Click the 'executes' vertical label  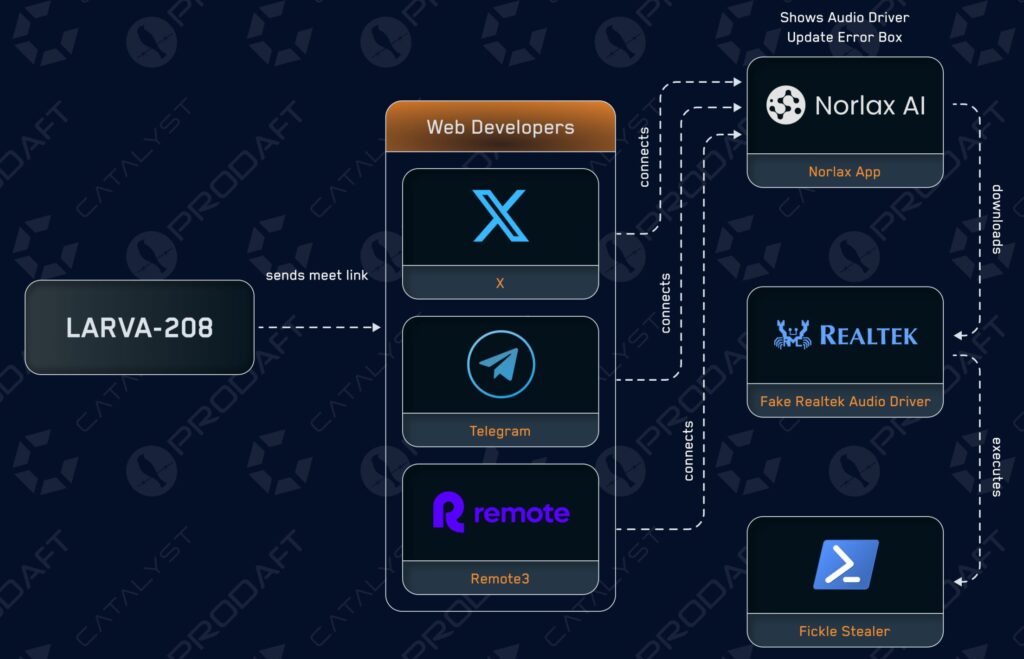(x=997, y=467)
